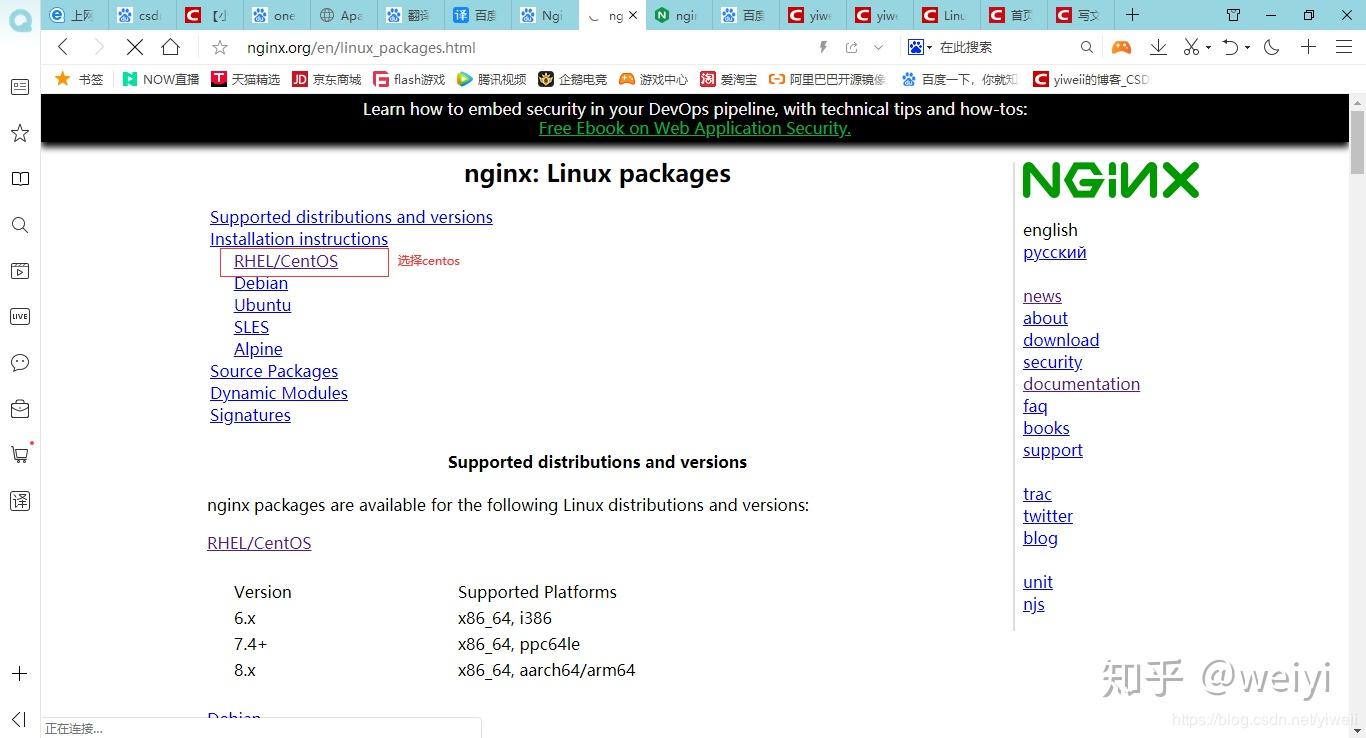This screenshot has height=738, width=1366.
Task: Open a new tab with the plus button
Action: tap(1132, 15)
